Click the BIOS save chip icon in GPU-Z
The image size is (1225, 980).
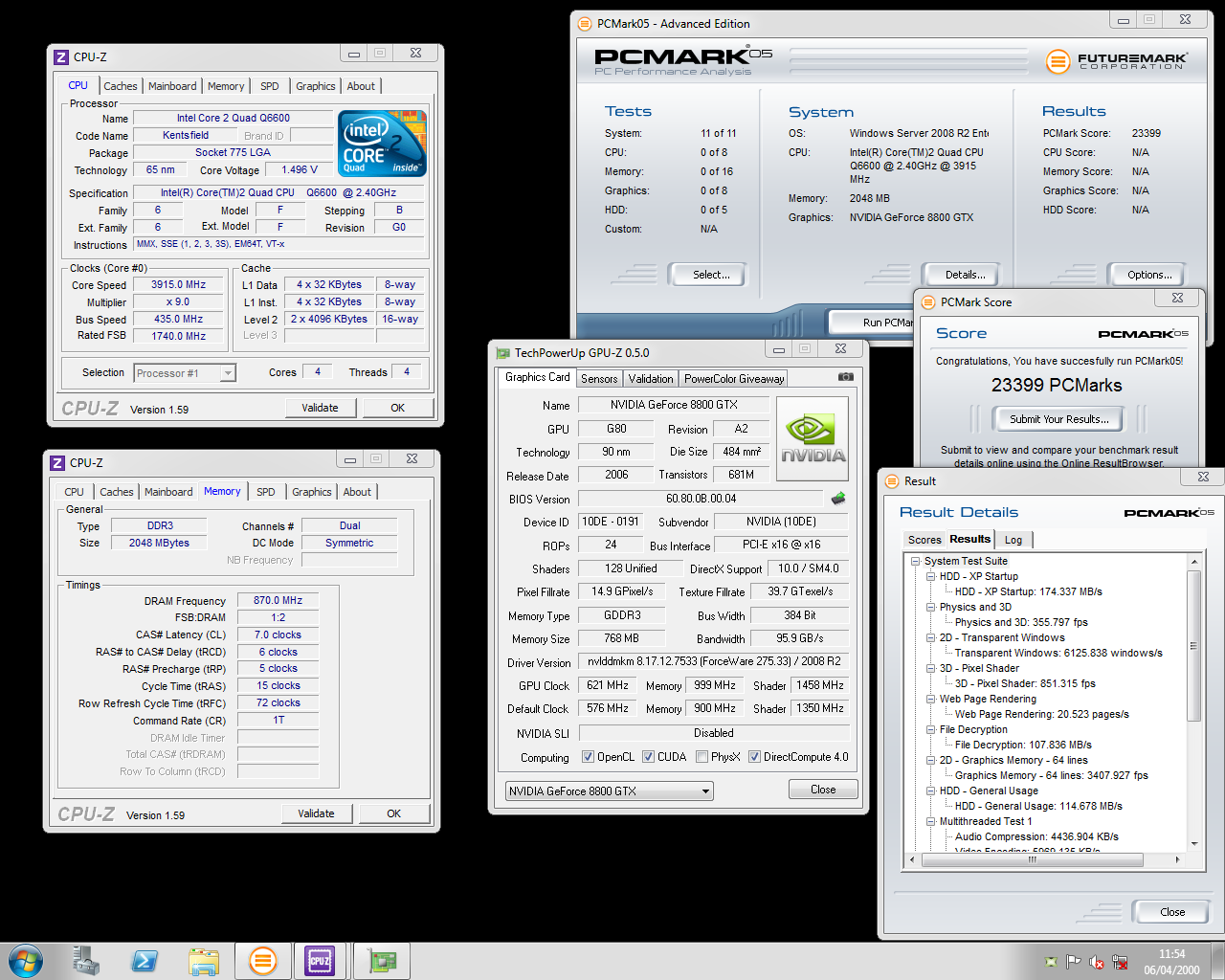(838, 499)
